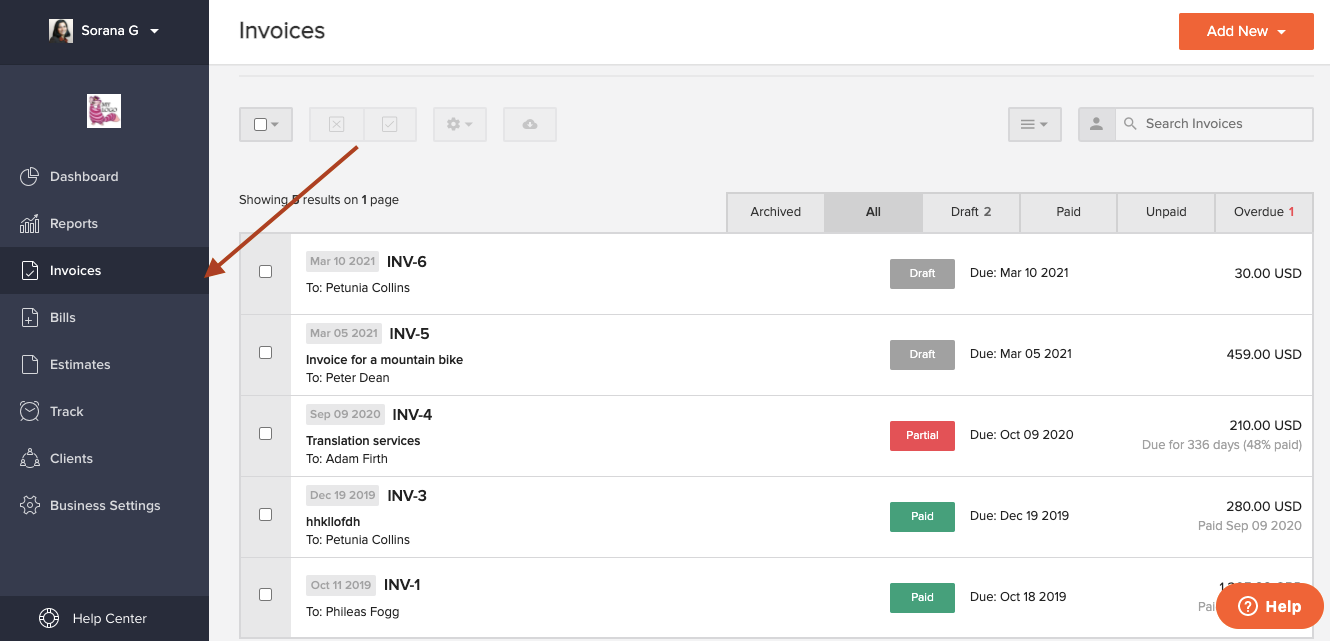Viewport: 1330px width, 641px height.
Task: Open invoice INV-6
Action: point(407,262)
